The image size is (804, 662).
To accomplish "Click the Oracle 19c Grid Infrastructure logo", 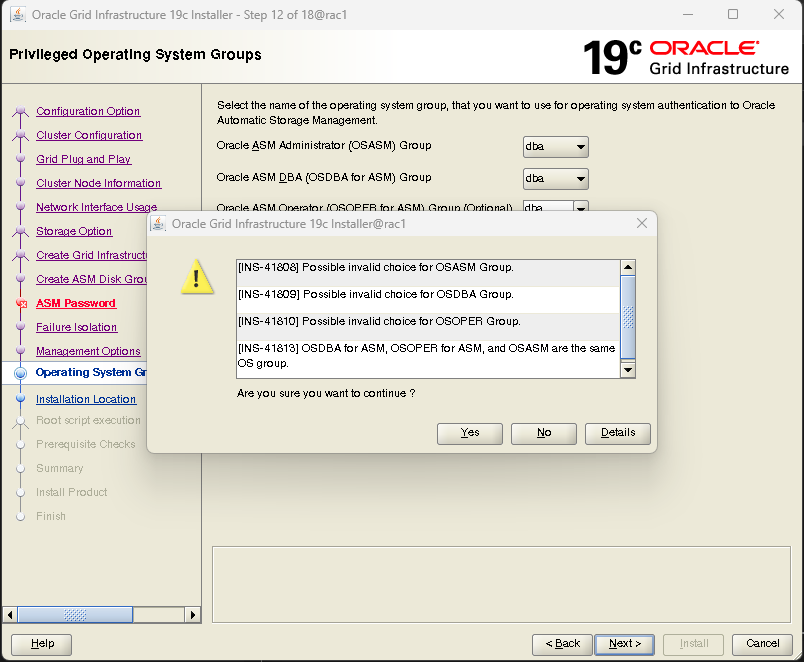I will point(686,58).
